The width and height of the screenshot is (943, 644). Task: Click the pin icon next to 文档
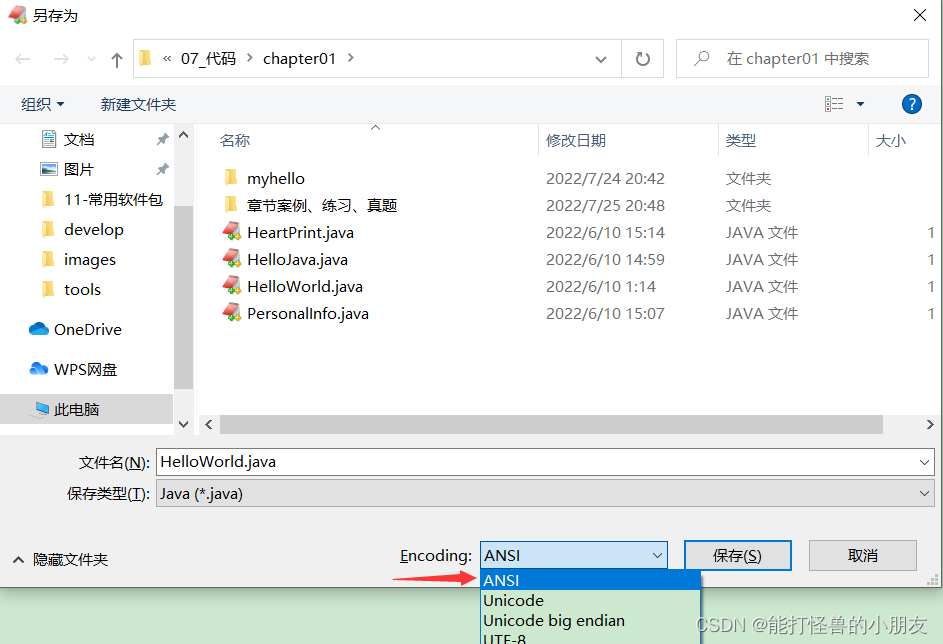coord(162,140)
